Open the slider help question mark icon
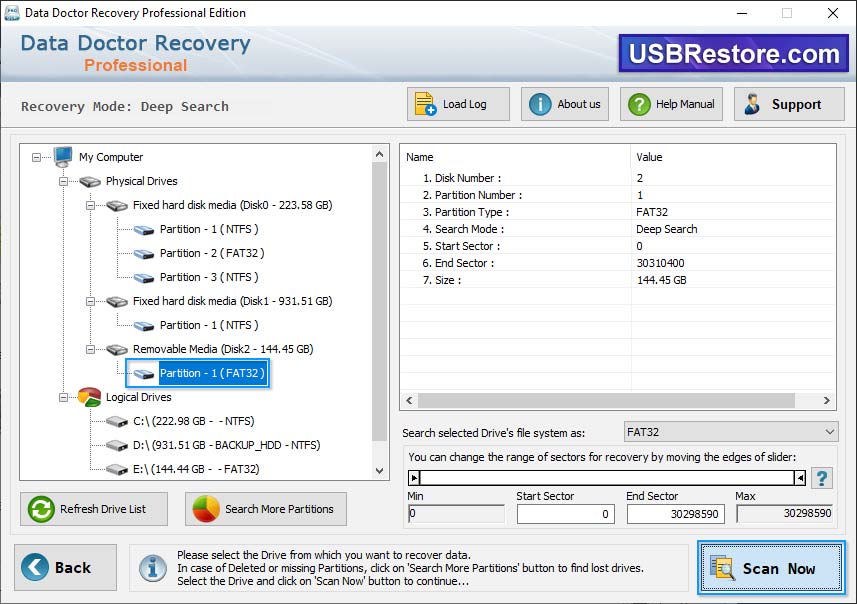The image size is (857, 604). [x=821, y=478]
